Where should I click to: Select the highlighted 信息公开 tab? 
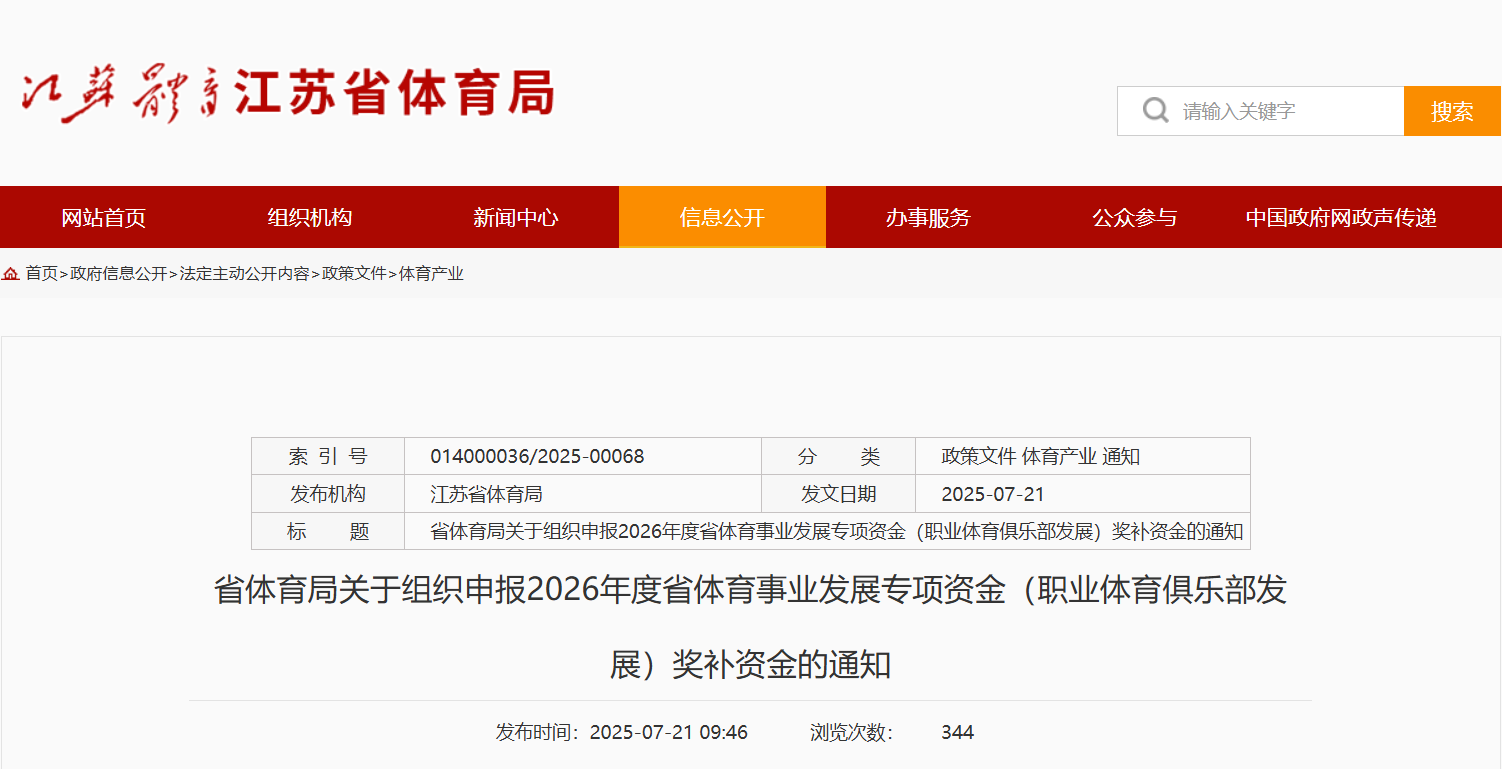[722, 218]
